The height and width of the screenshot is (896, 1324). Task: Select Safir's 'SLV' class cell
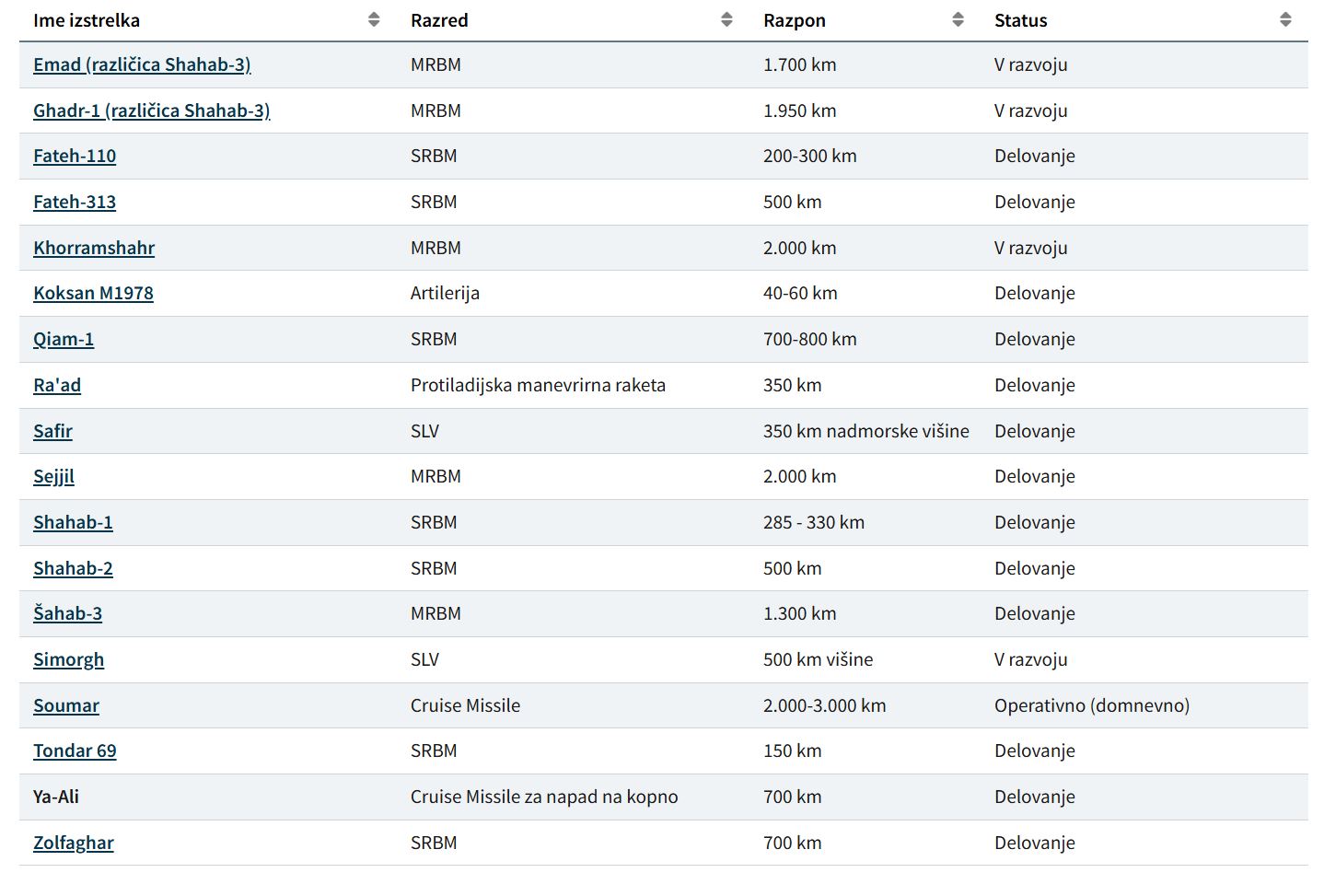pyautogui.click(x=573, y=431)
